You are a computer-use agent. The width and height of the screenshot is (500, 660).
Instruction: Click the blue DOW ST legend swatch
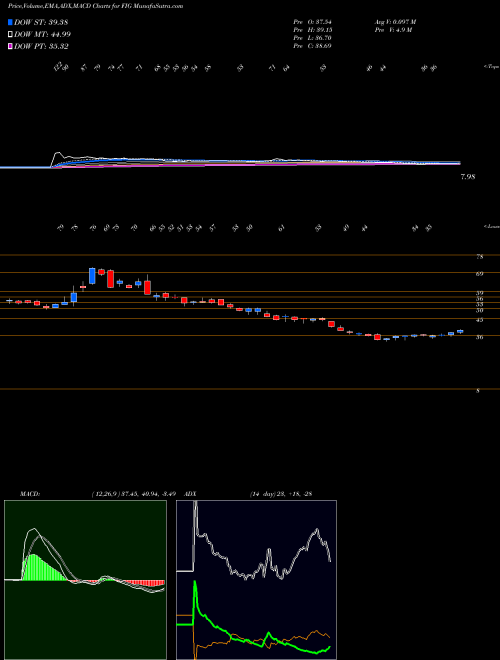(10, 22)
